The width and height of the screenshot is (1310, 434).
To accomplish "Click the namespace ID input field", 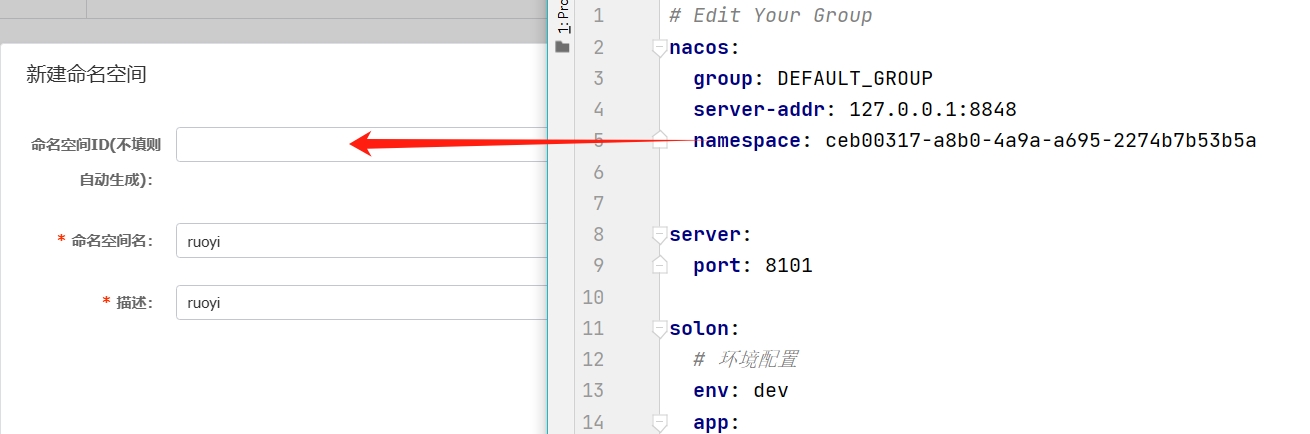I will tap(362, 144).
